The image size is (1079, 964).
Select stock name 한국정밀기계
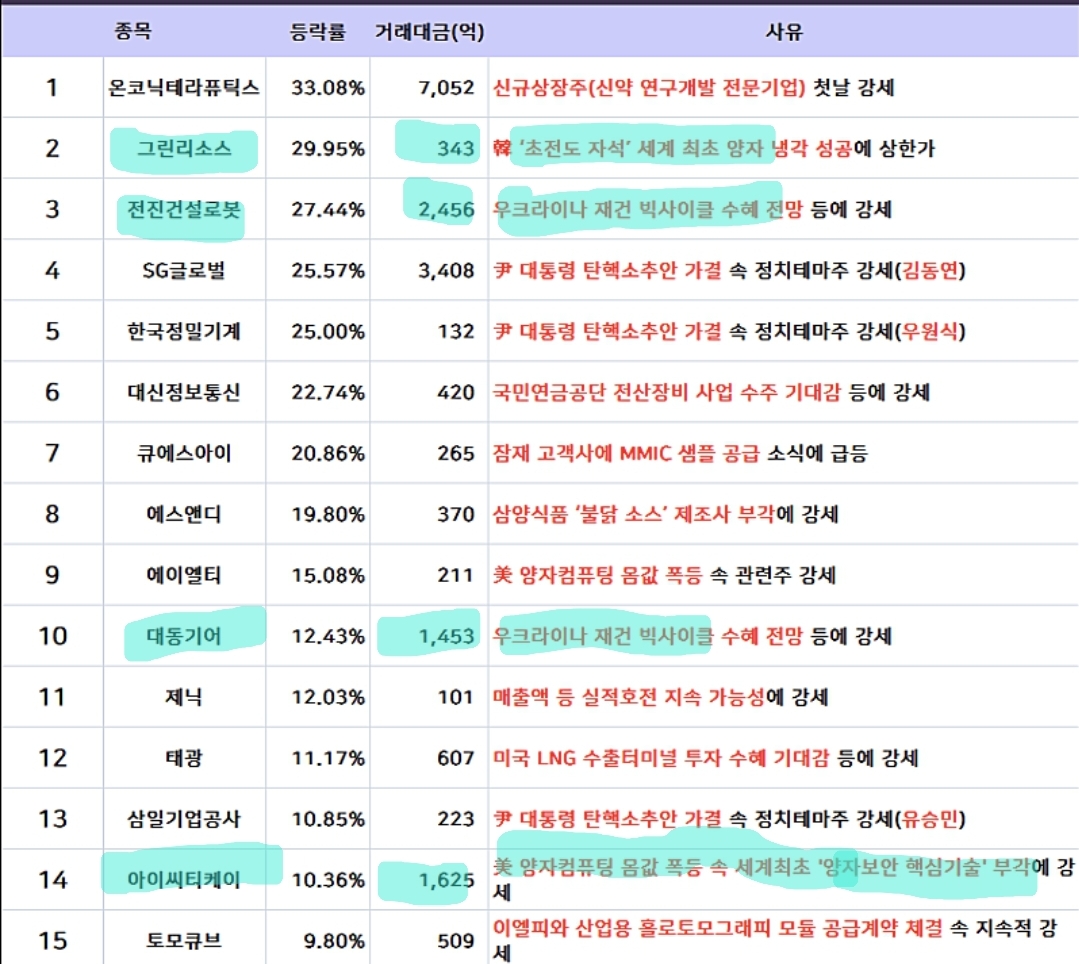(184, 331)
